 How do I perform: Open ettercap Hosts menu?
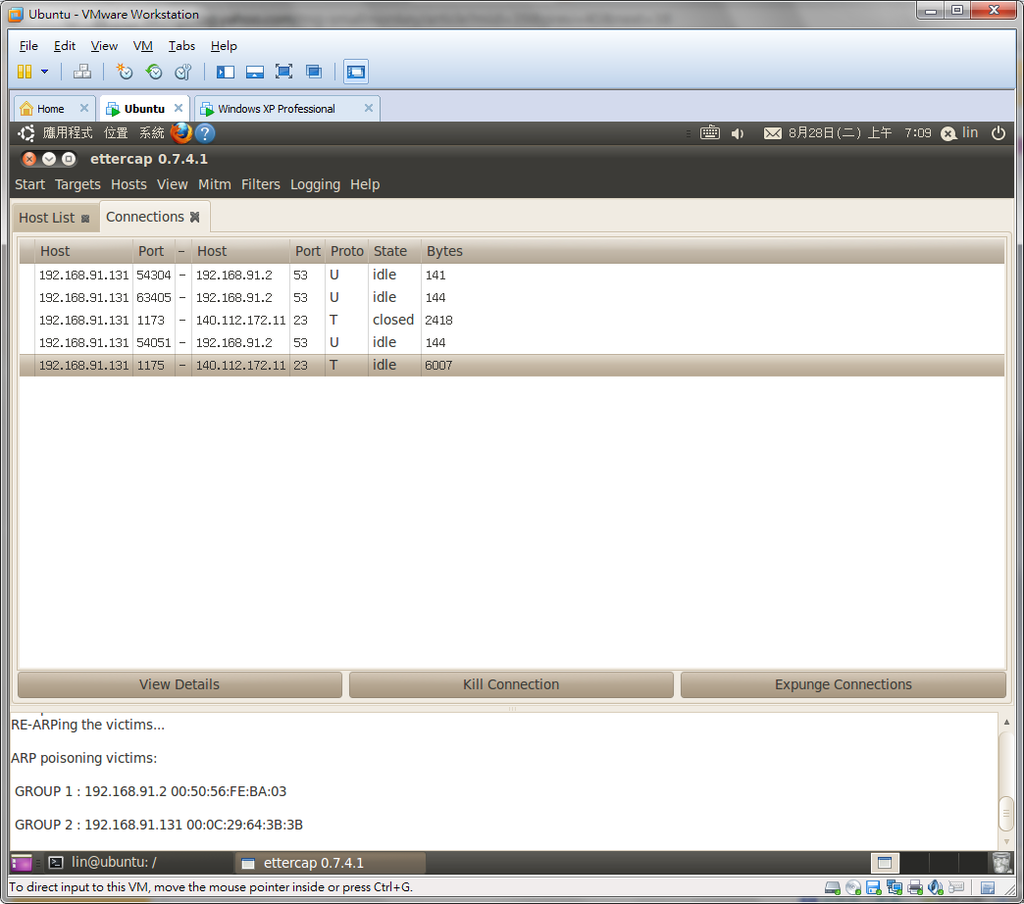click(129, 184)
